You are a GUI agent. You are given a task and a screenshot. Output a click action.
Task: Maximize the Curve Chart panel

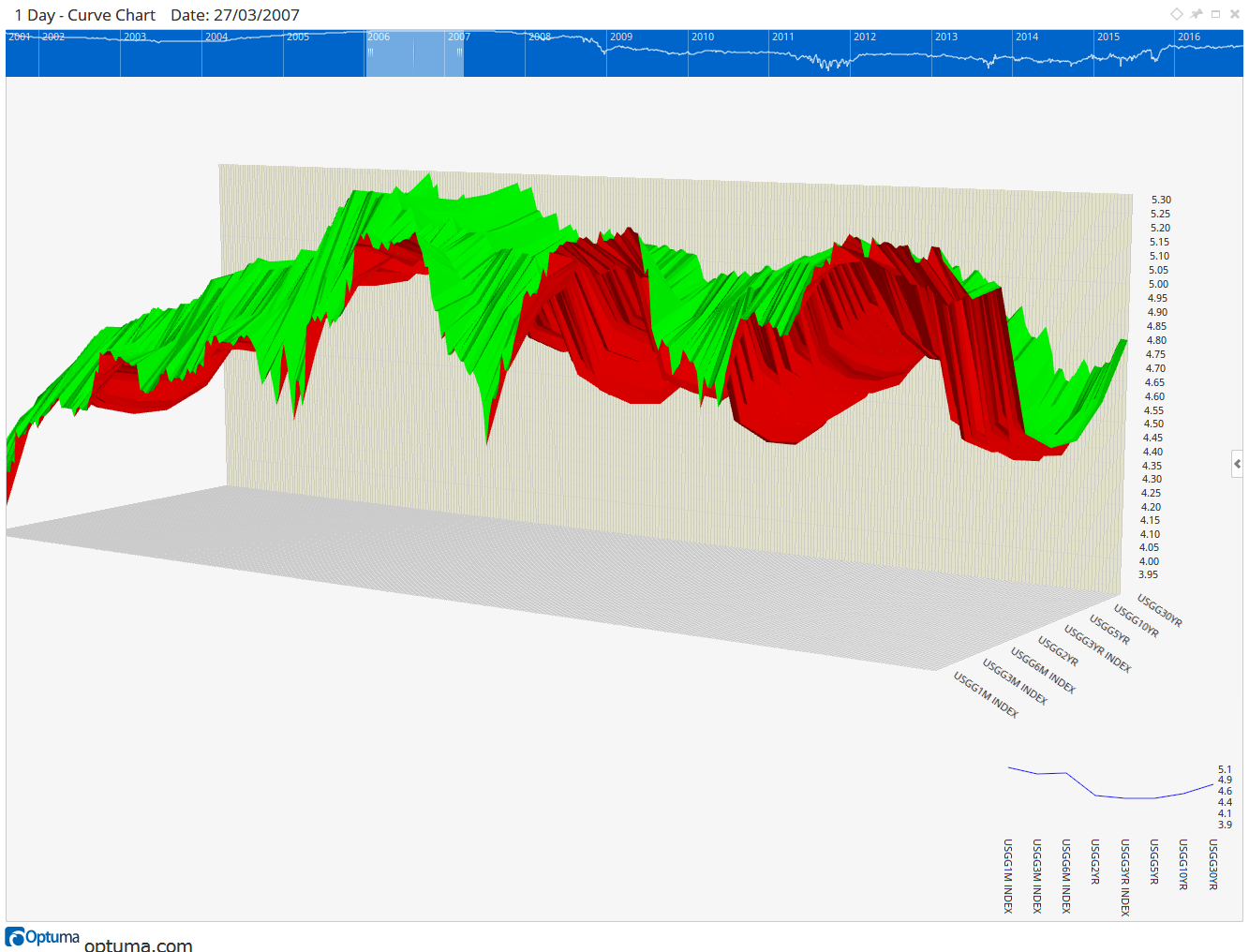click(x=1216, y=14)
